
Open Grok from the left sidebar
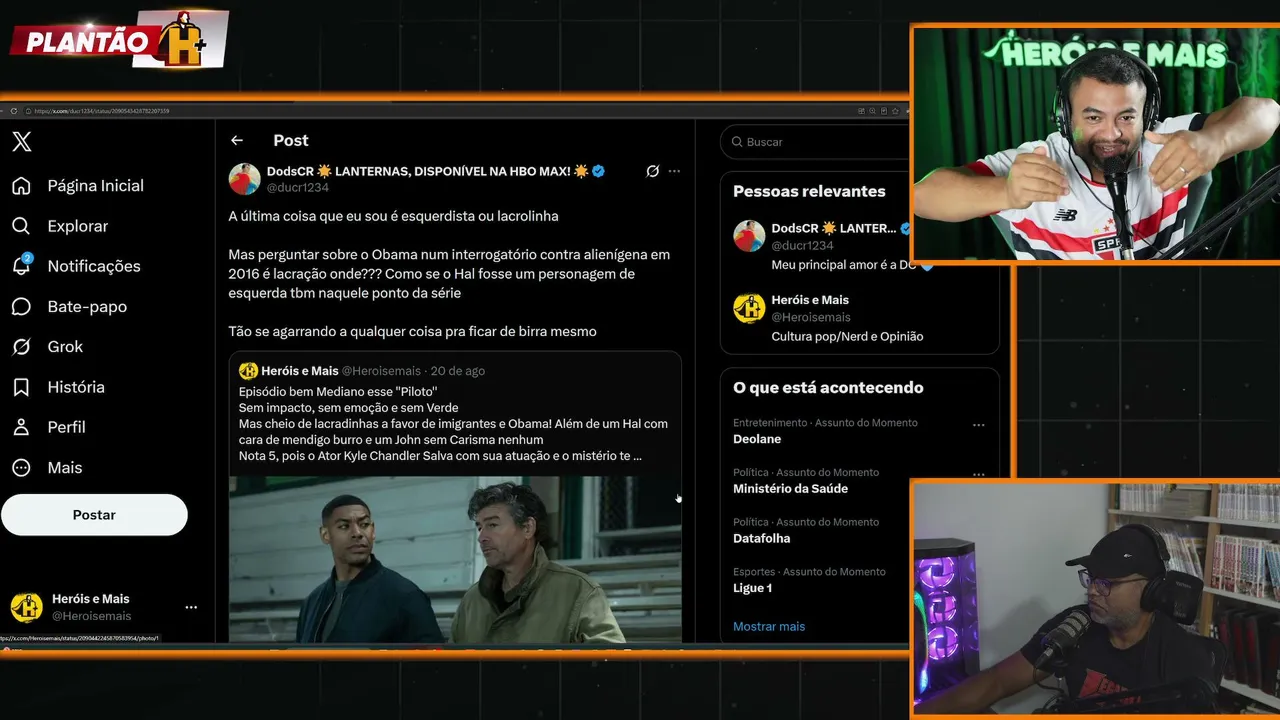click(x=47, y=347)
